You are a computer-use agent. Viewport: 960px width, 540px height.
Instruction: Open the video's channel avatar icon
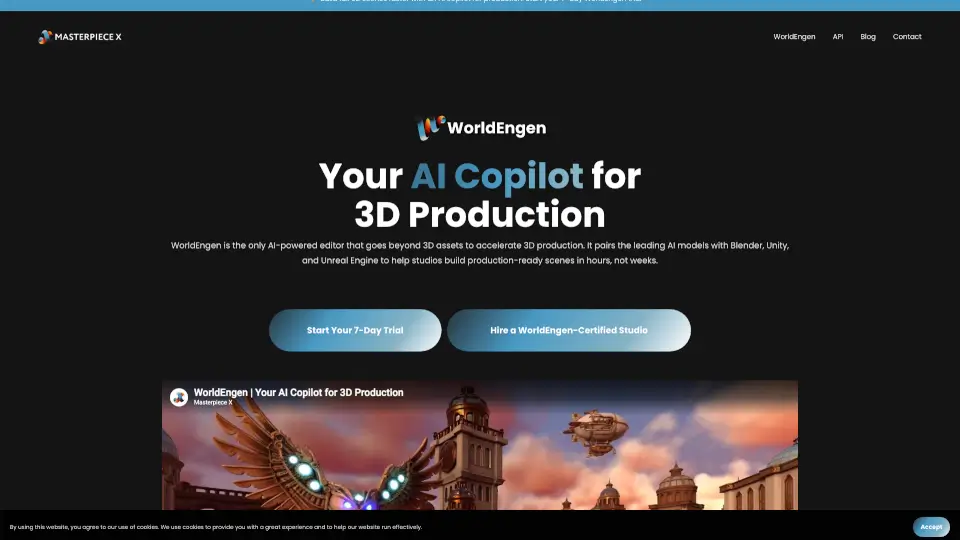[x=179, y=397]
